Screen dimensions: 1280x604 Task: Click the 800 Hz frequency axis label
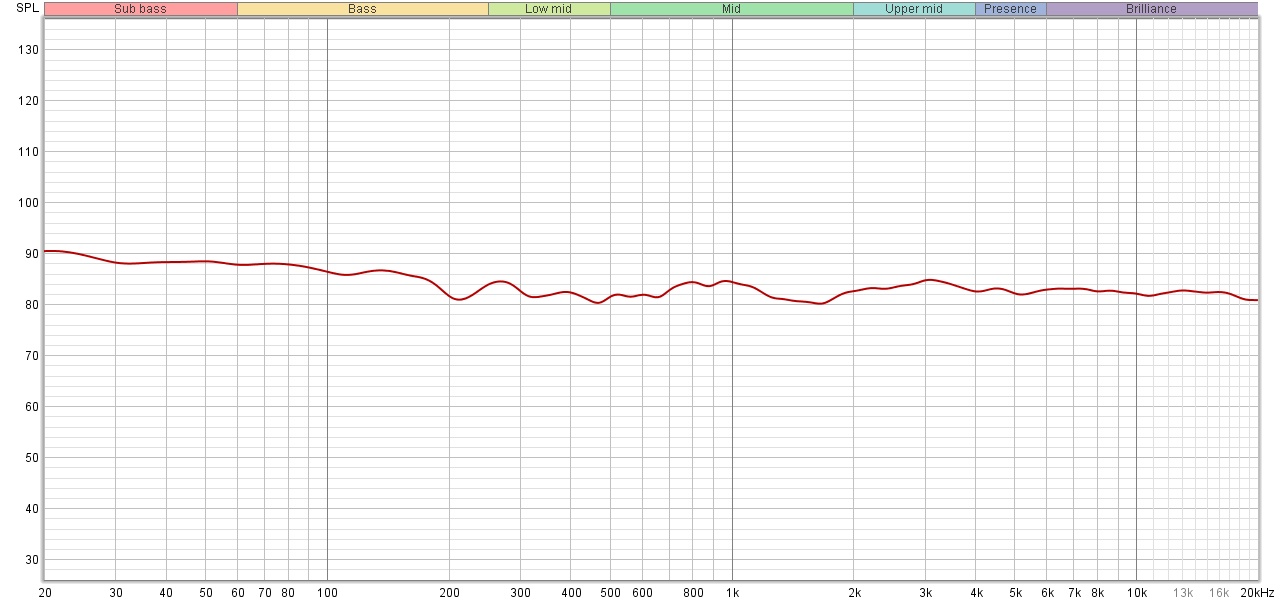coord(693,592)
